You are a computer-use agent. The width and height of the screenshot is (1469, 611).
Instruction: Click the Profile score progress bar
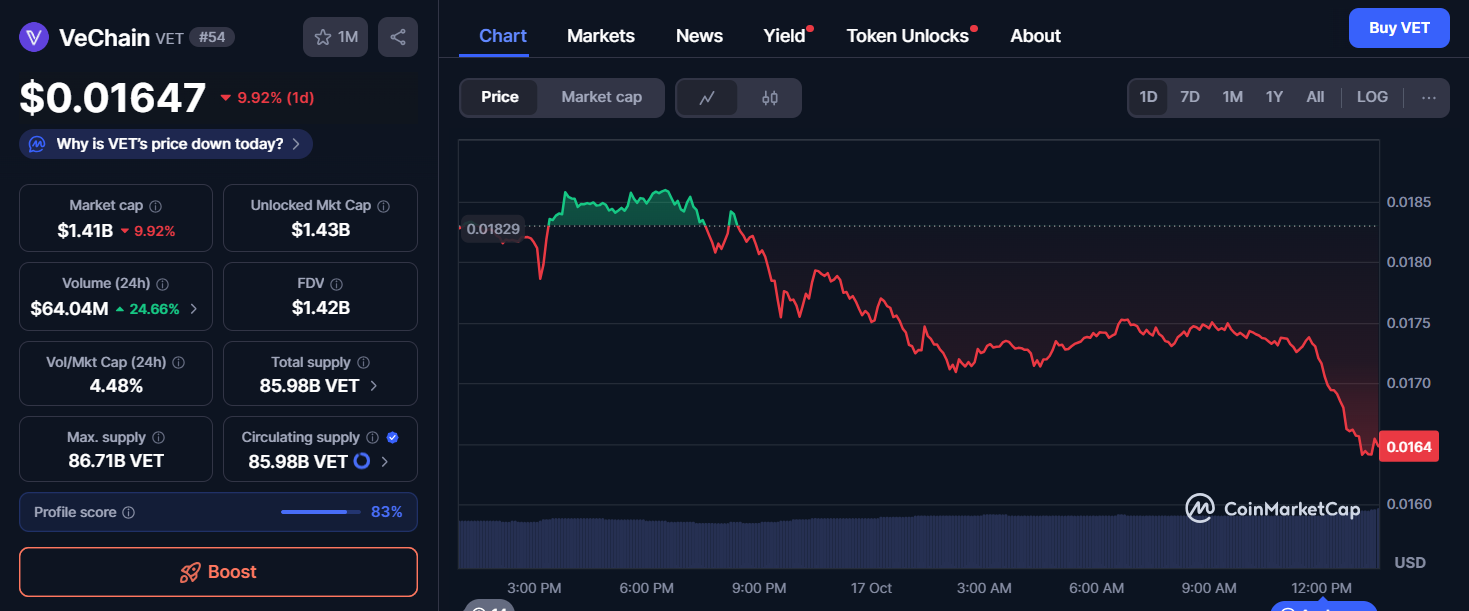(x=320, y=511)
